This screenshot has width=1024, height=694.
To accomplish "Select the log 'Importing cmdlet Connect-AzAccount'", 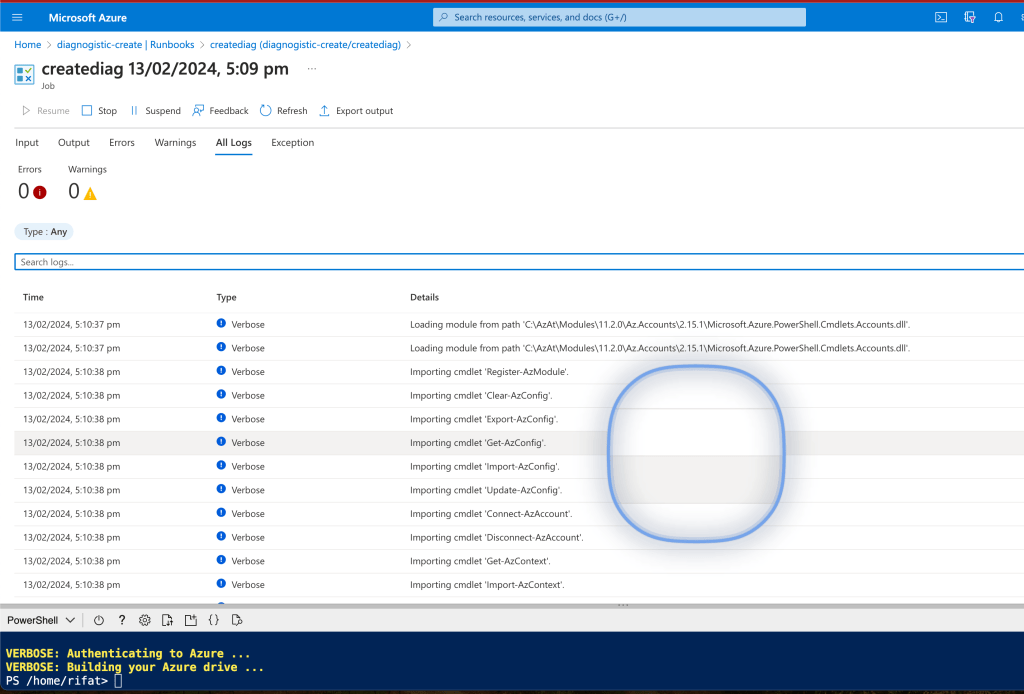I will point(519,514).
